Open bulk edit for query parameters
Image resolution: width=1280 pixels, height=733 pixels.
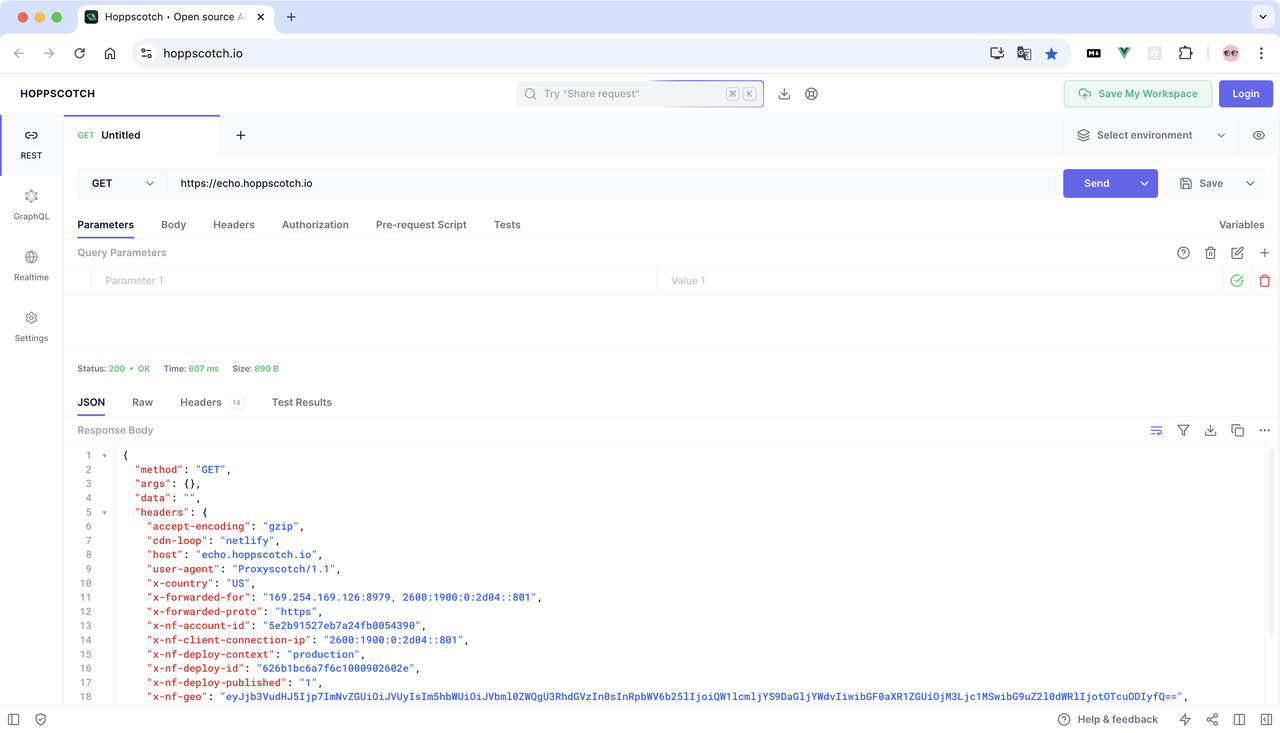coord(1237,253)
